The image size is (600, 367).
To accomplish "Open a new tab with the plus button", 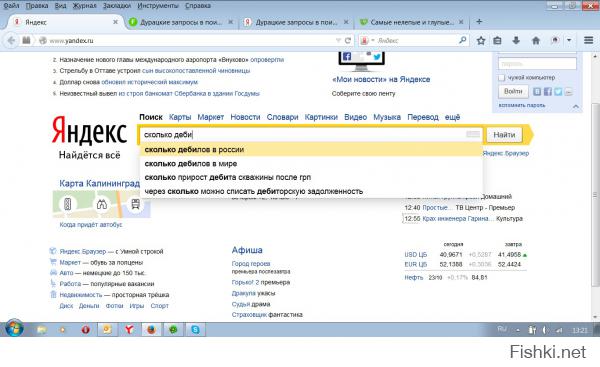I will pyautogui.click(x=479, y=22).
